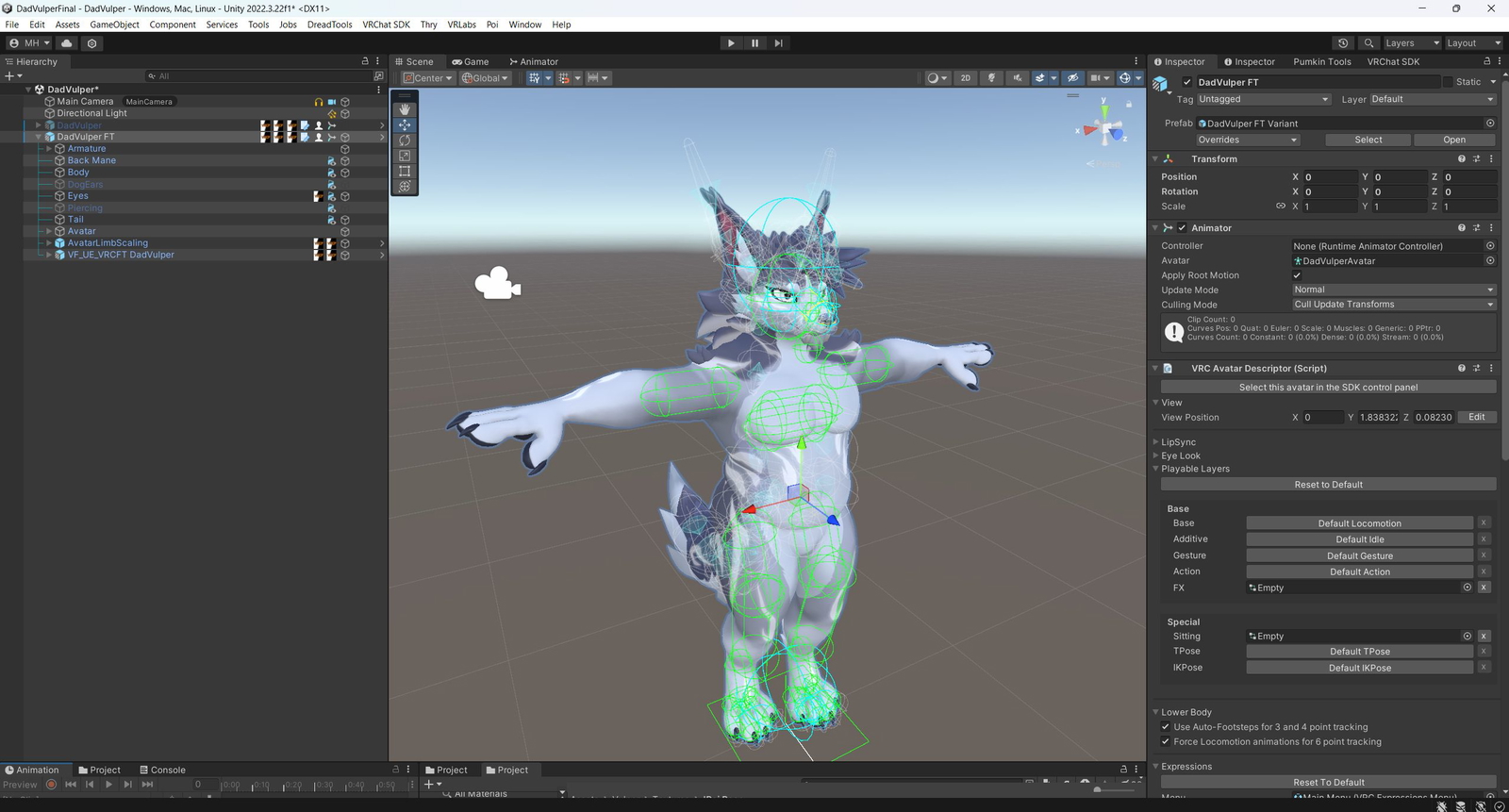This screenshot has width=1509, height=812.
Task: Open the global search magnifier icon
Action: coord(1368,43)
